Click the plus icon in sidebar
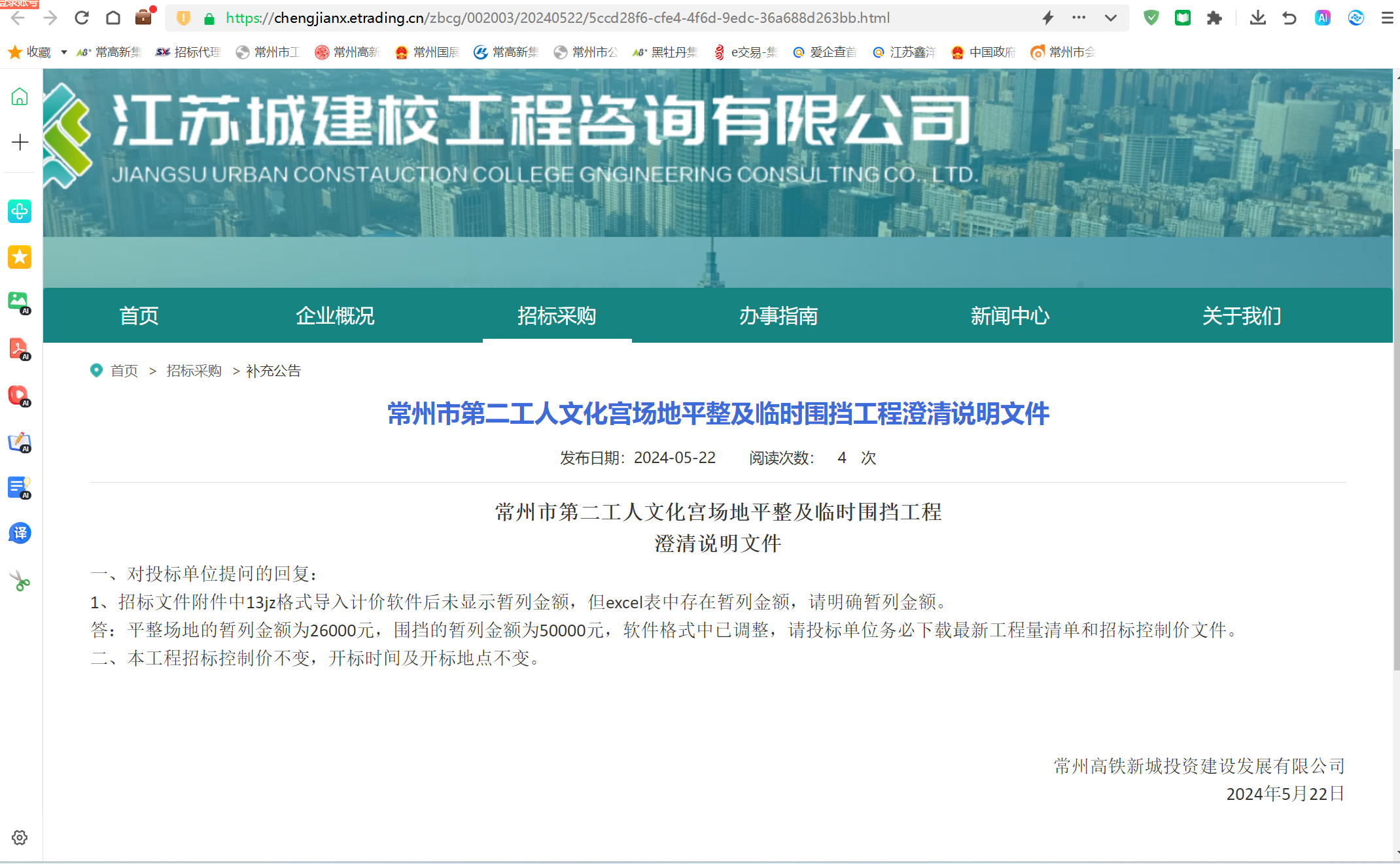This screenshot has height=864, width=1400. [20, 142]
